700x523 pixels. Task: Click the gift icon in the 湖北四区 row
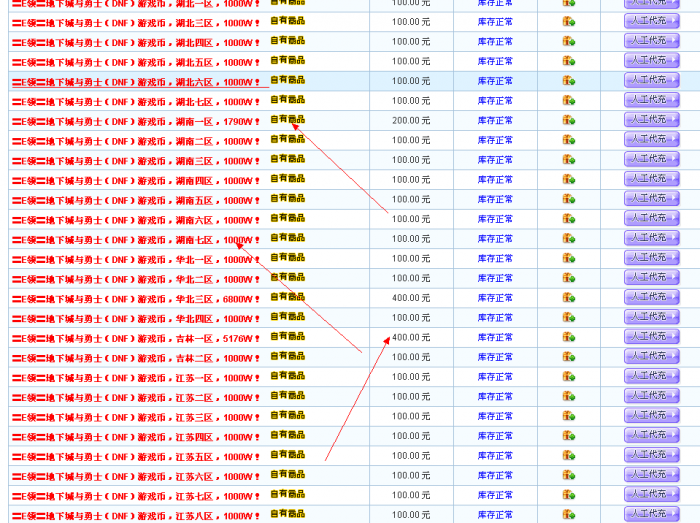[x=568, y=41]
